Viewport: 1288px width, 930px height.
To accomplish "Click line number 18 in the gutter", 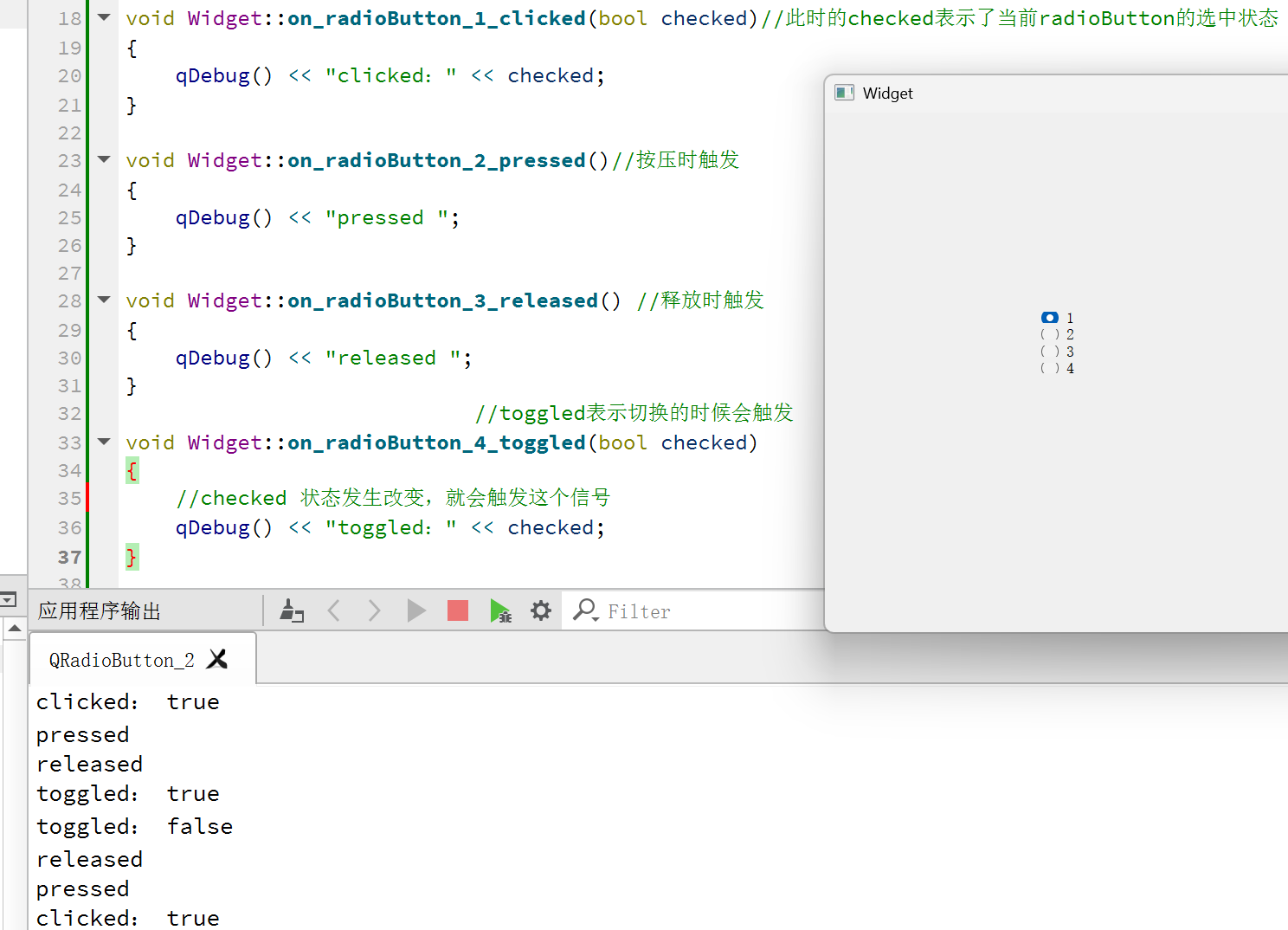I will 69,18.
